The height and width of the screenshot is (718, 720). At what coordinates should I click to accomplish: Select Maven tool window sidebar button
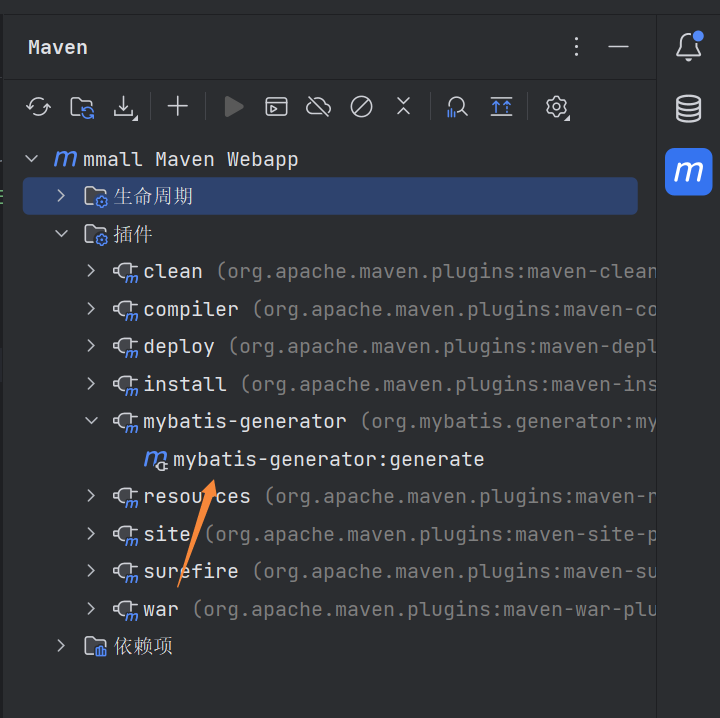(x=688, y=172)
